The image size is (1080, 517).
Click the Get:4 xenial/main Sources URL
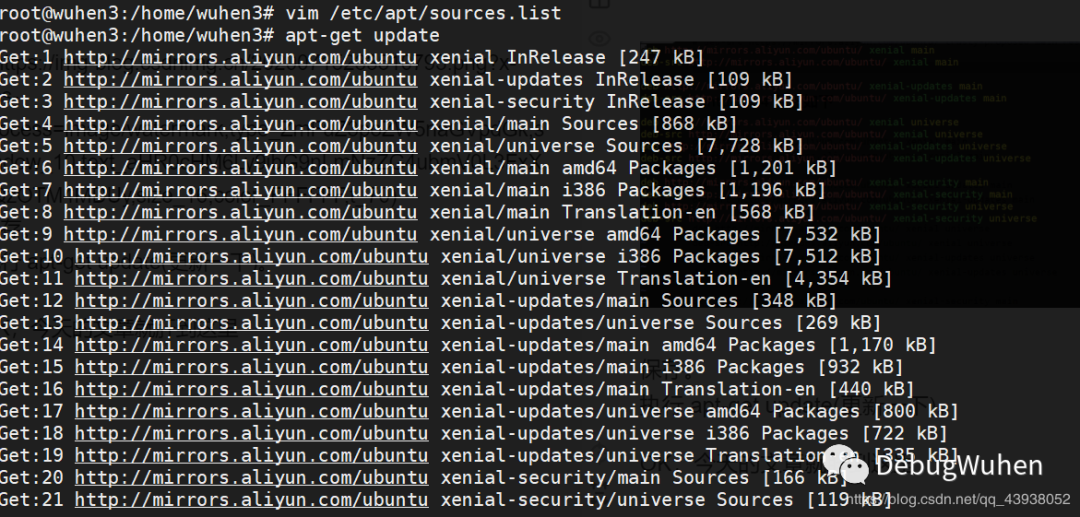[240, 124]
